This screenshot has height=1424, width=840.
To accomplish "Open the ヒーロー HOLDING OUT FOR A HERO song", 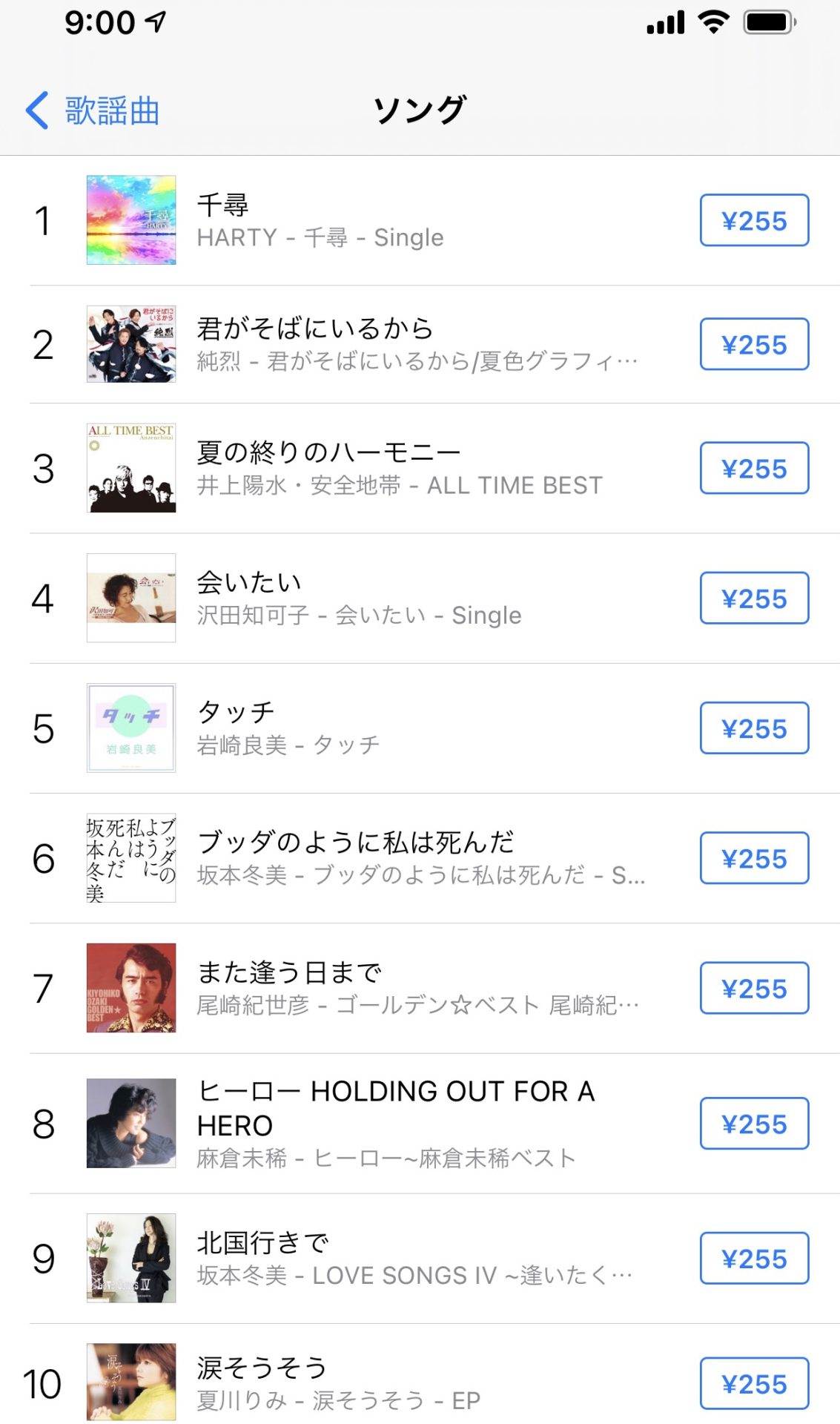I will pyautogui.click(x=395, y=1108).
